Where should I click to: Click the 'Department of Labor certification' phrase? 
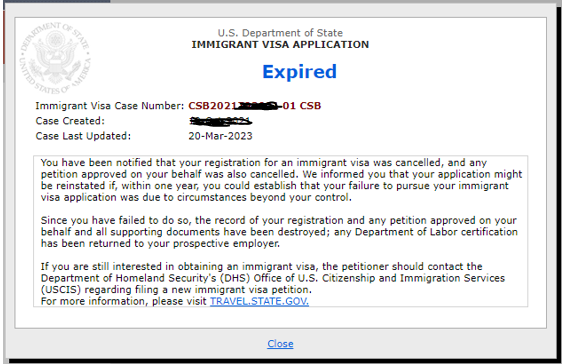436,232
